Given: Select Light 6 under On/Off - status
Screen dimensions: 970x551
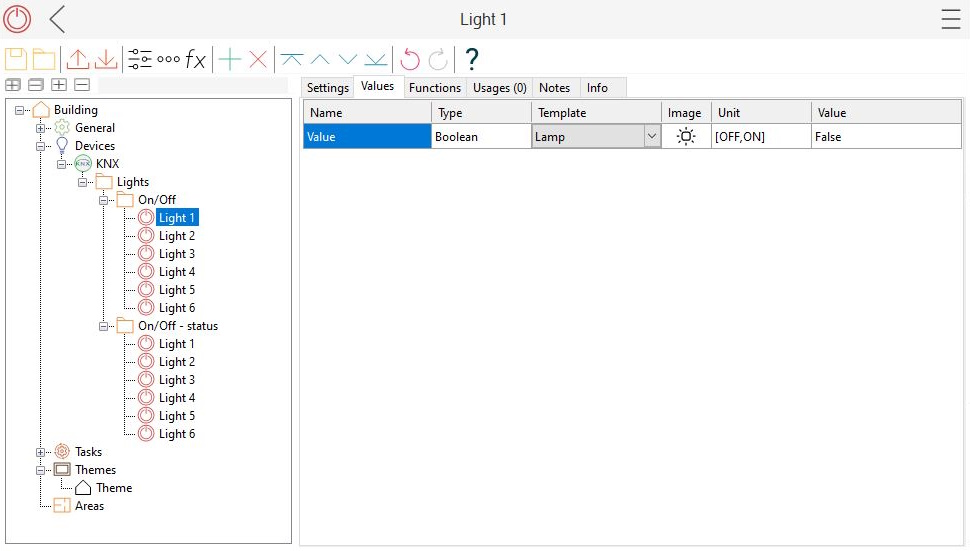Looking at the screenshot, I should pyautogui.click(x=177, y=434).
